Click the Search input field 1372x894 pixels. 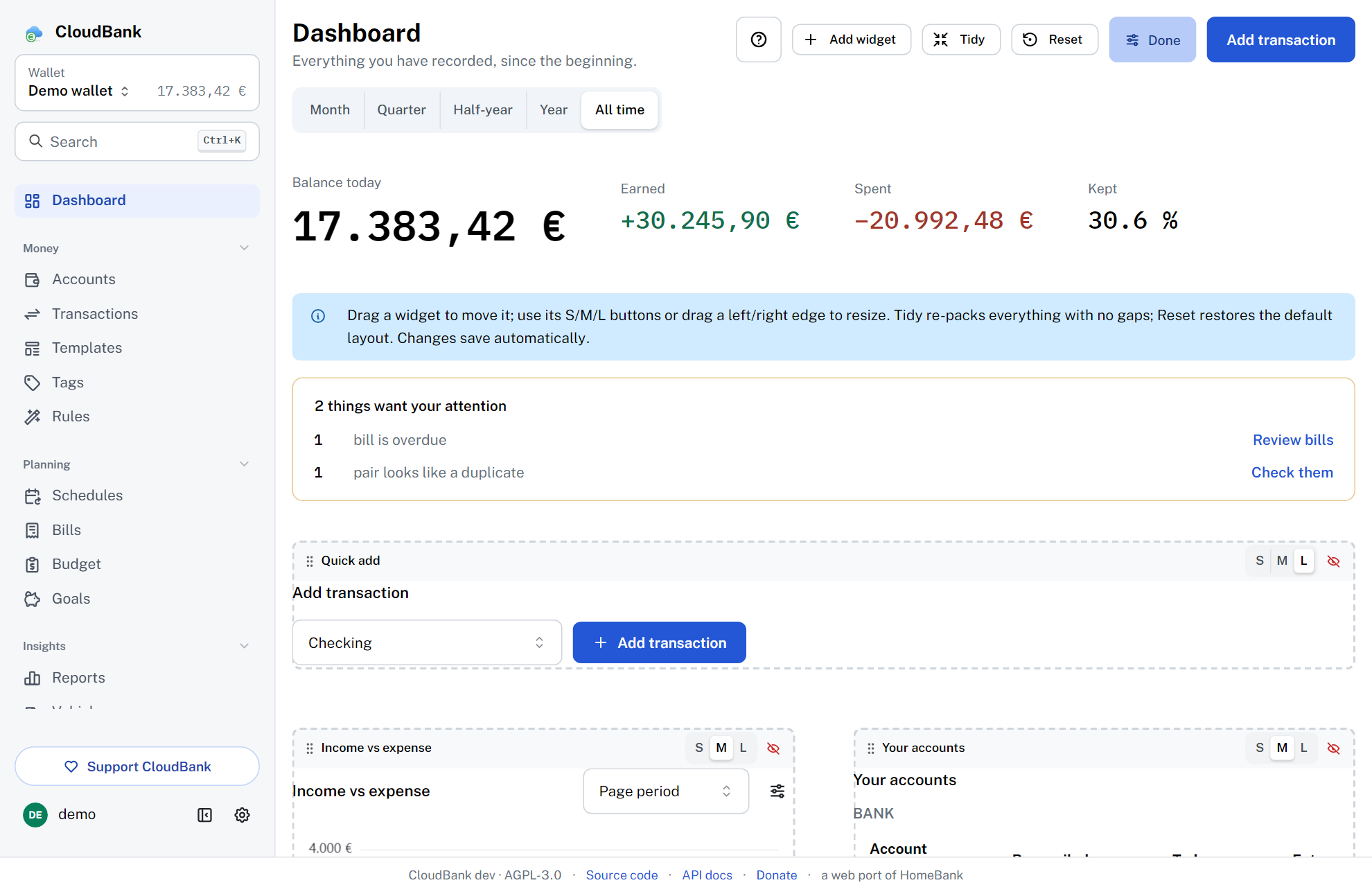tap(137, 141)
